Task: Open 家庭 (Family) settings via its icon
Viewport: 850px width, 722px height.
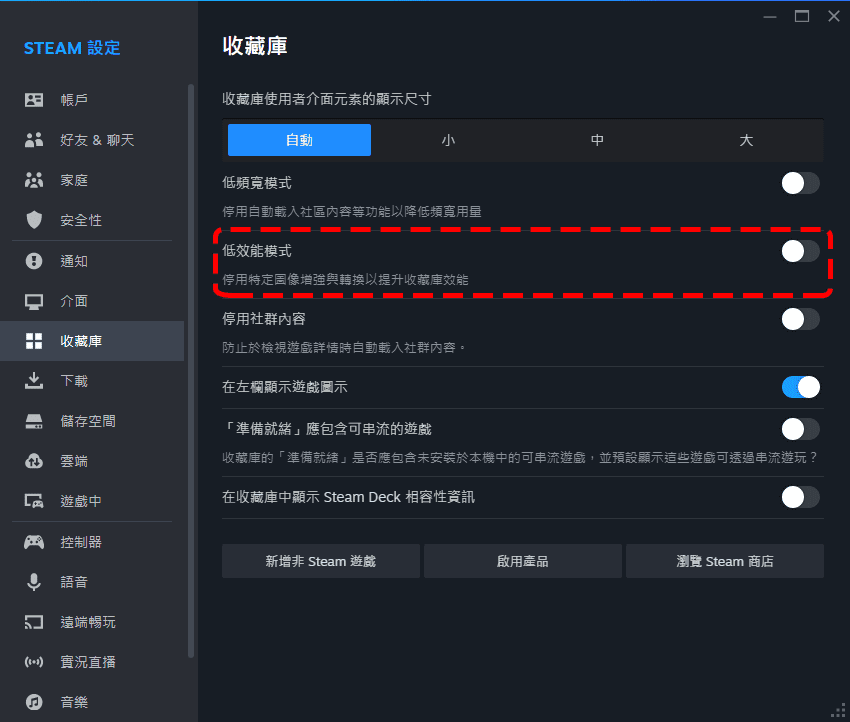Action: tap(35, 179)
